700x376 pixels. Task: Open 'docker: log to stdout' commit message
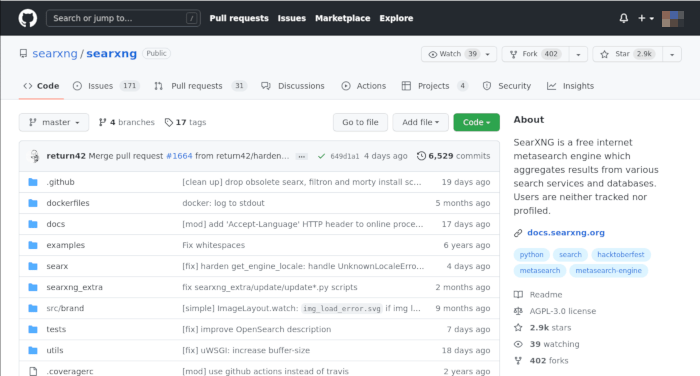tap(223, 203)
